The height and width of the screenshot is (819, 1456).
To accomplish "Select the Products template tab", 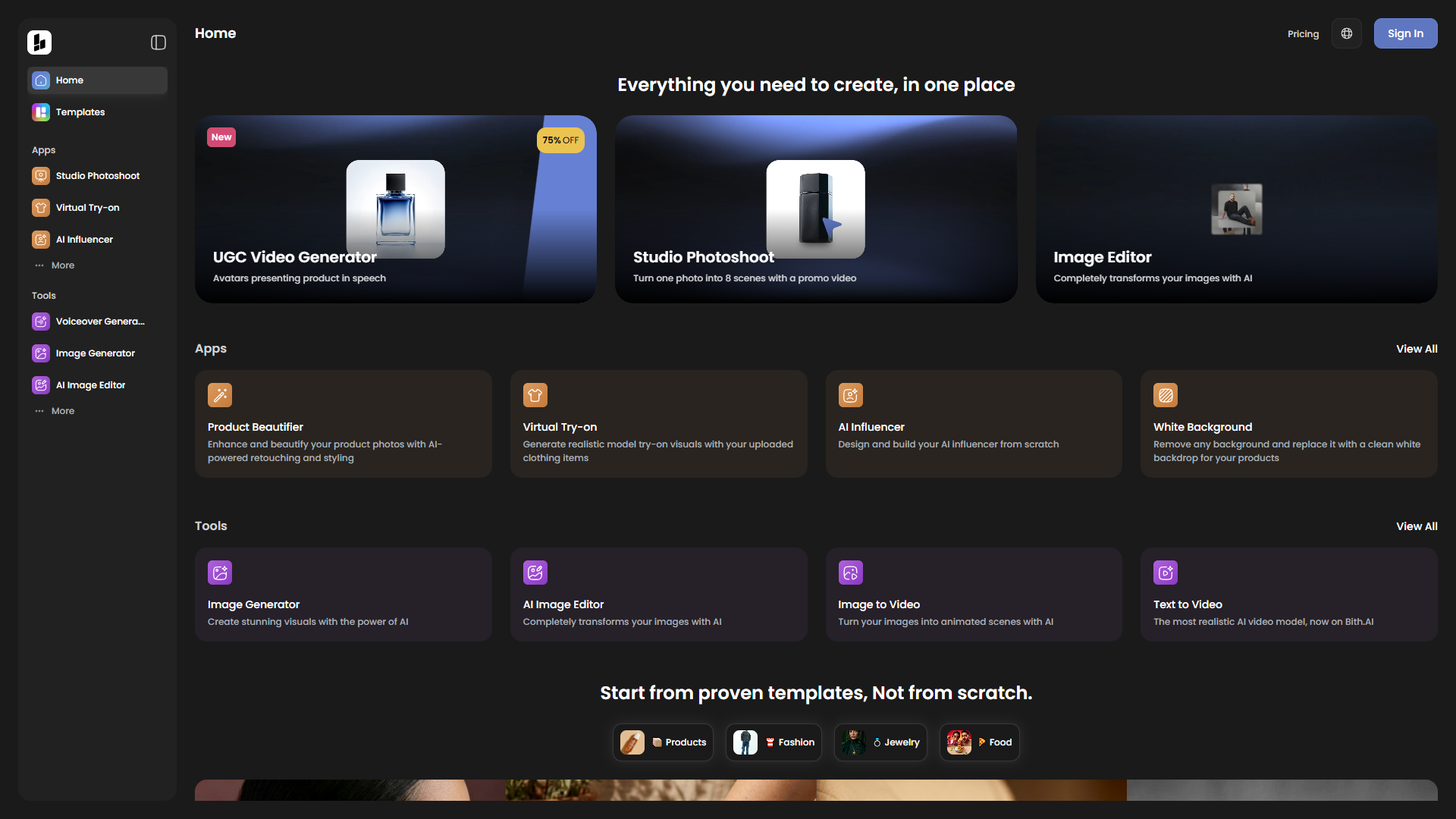I will coord(663,742).
